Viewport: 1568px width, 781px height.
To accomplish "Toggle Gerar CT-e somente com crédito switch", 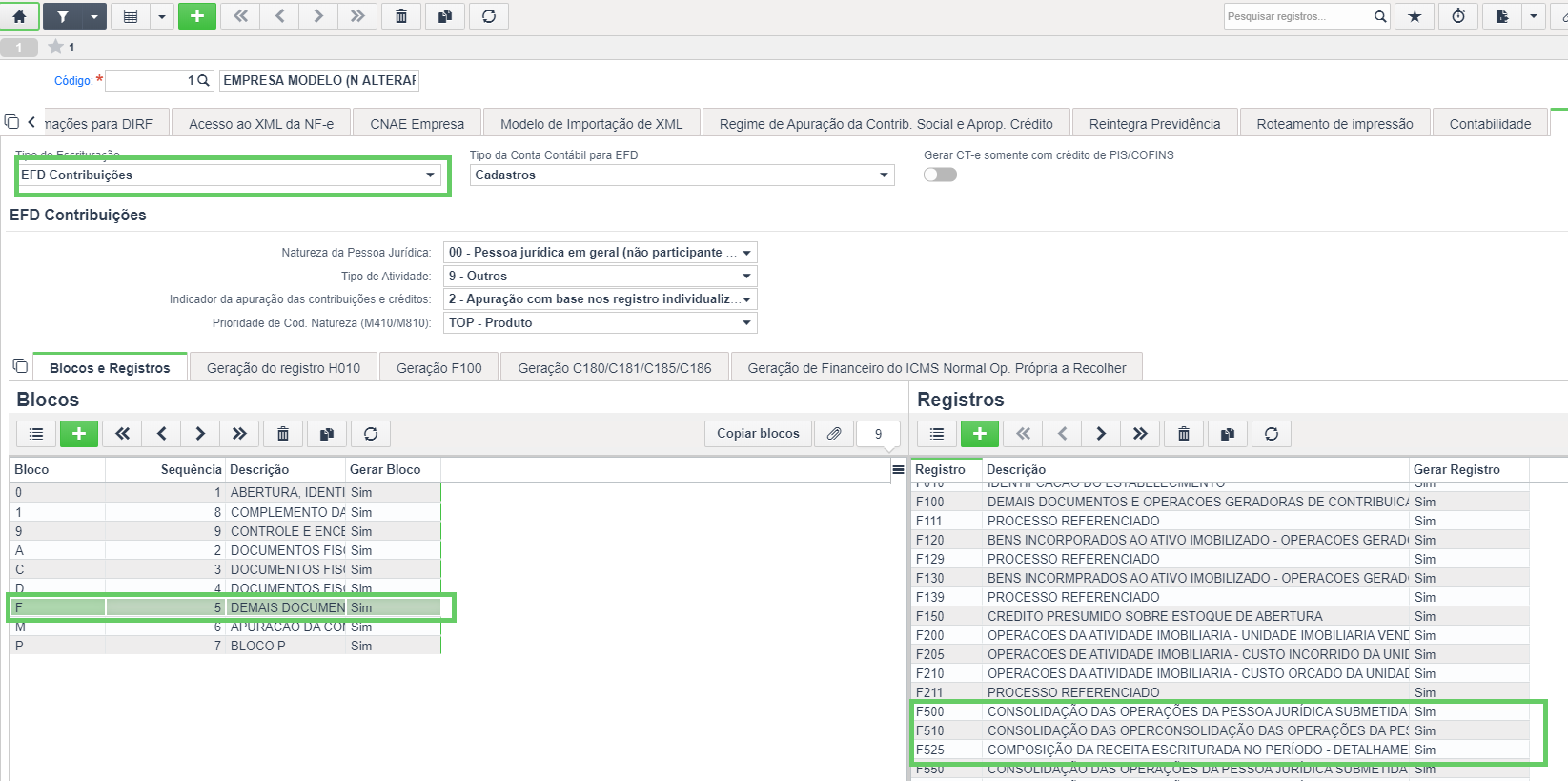I will click(940, 175).
